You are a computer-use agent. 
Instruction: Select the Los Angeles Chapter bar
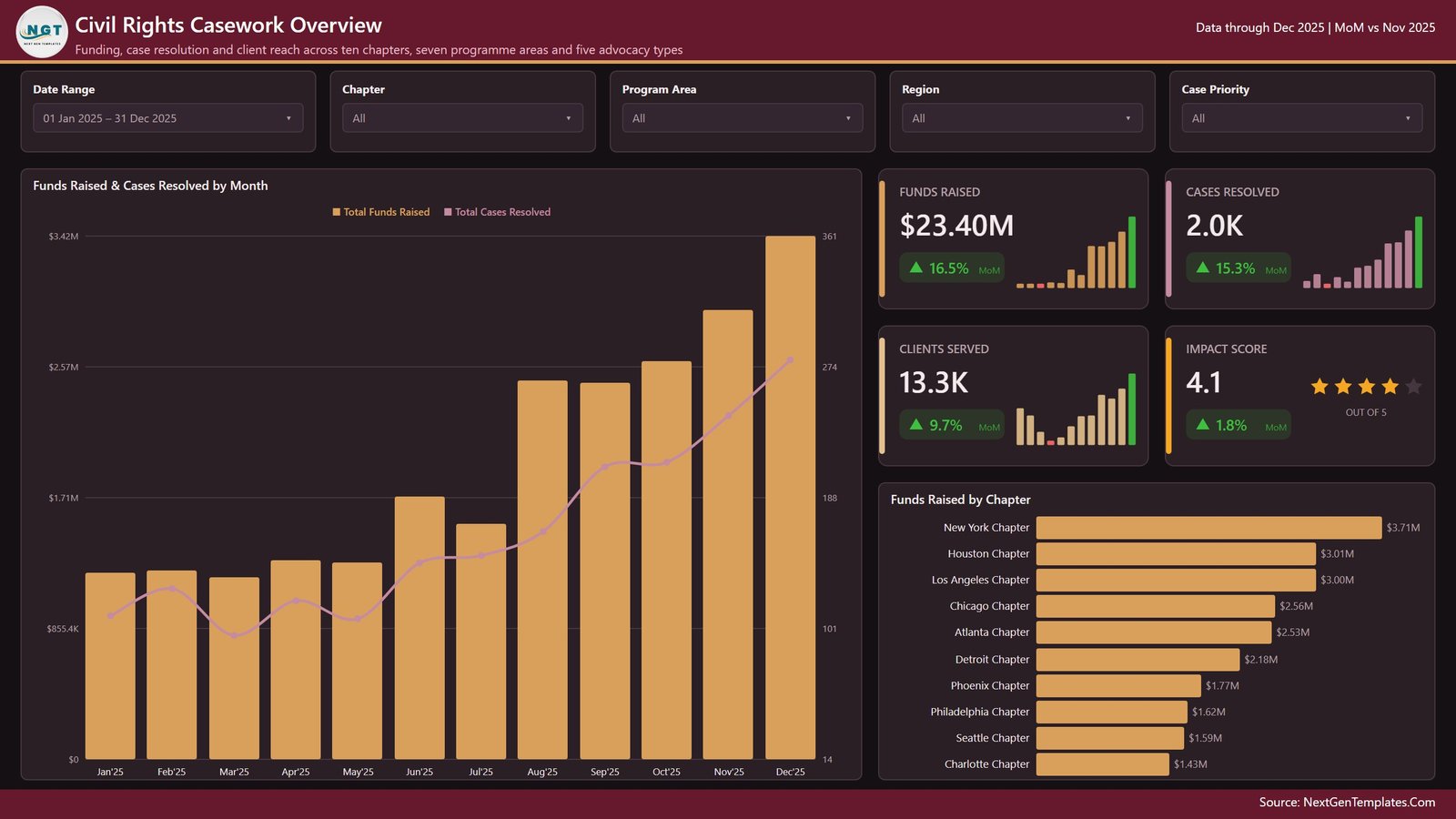[x=1176, y=580]
